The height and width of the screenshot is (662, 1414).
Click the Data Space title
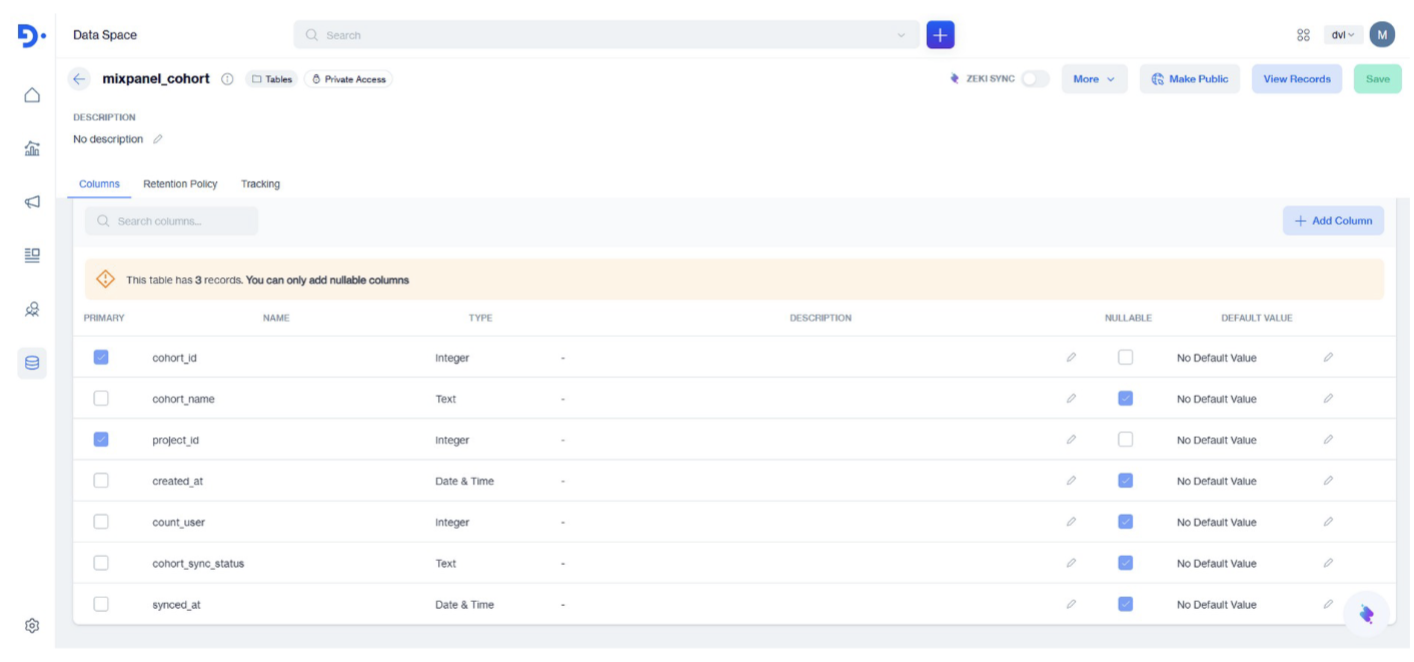pyautogui.click(x=105, y=35)
